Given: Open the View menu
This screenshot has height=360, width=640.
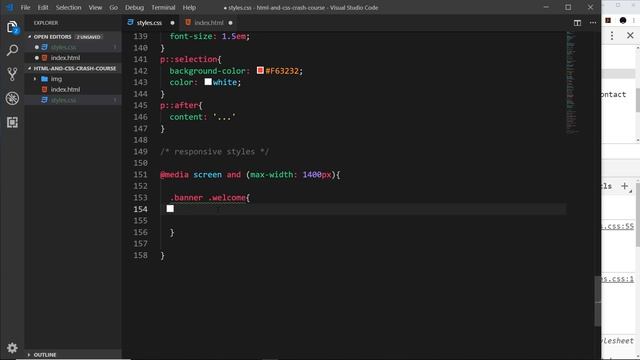Looking at the screenshot, I should point(96,7).
